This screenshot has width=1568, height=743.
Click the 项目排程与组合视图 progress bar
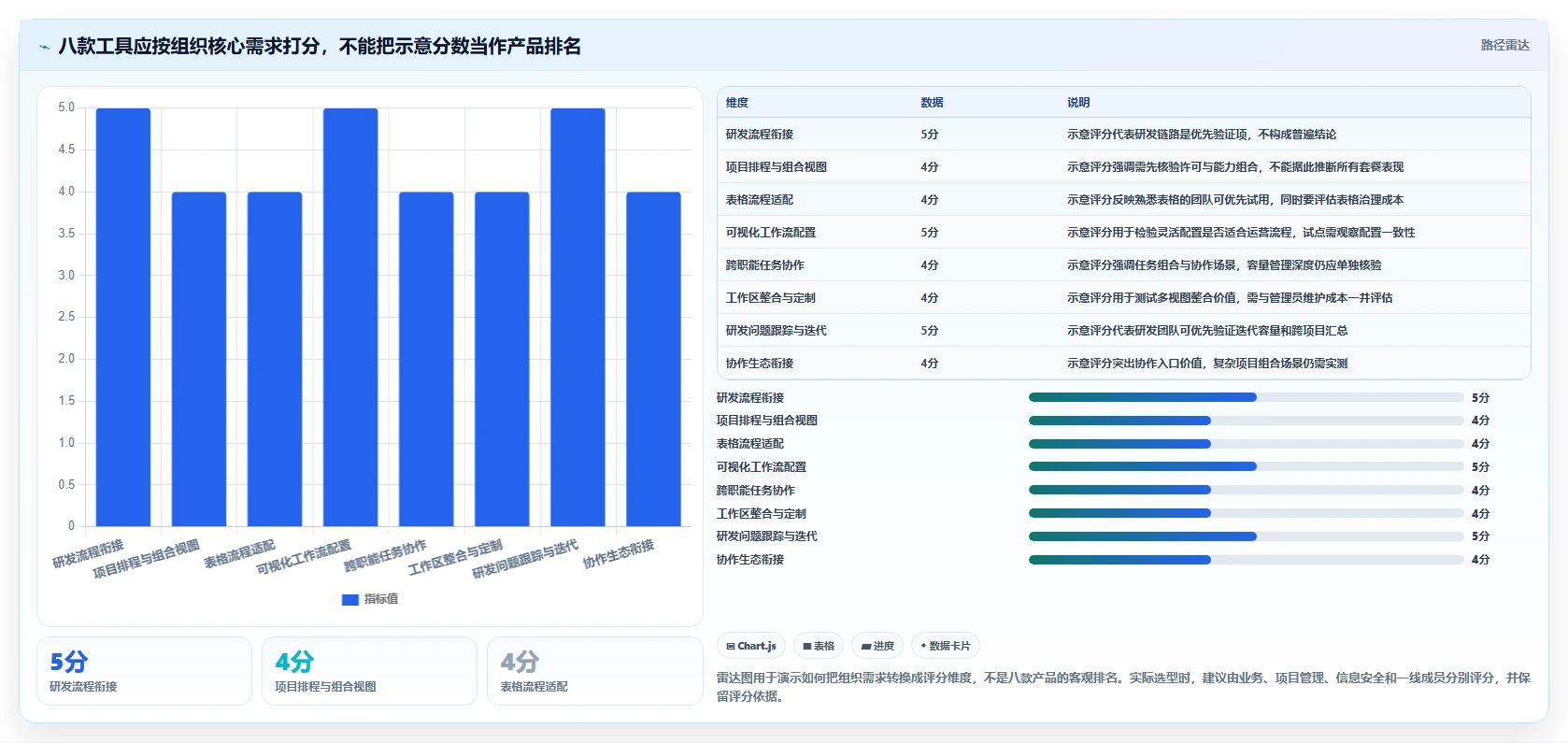pyautogui.click(x=1246, y=421)
